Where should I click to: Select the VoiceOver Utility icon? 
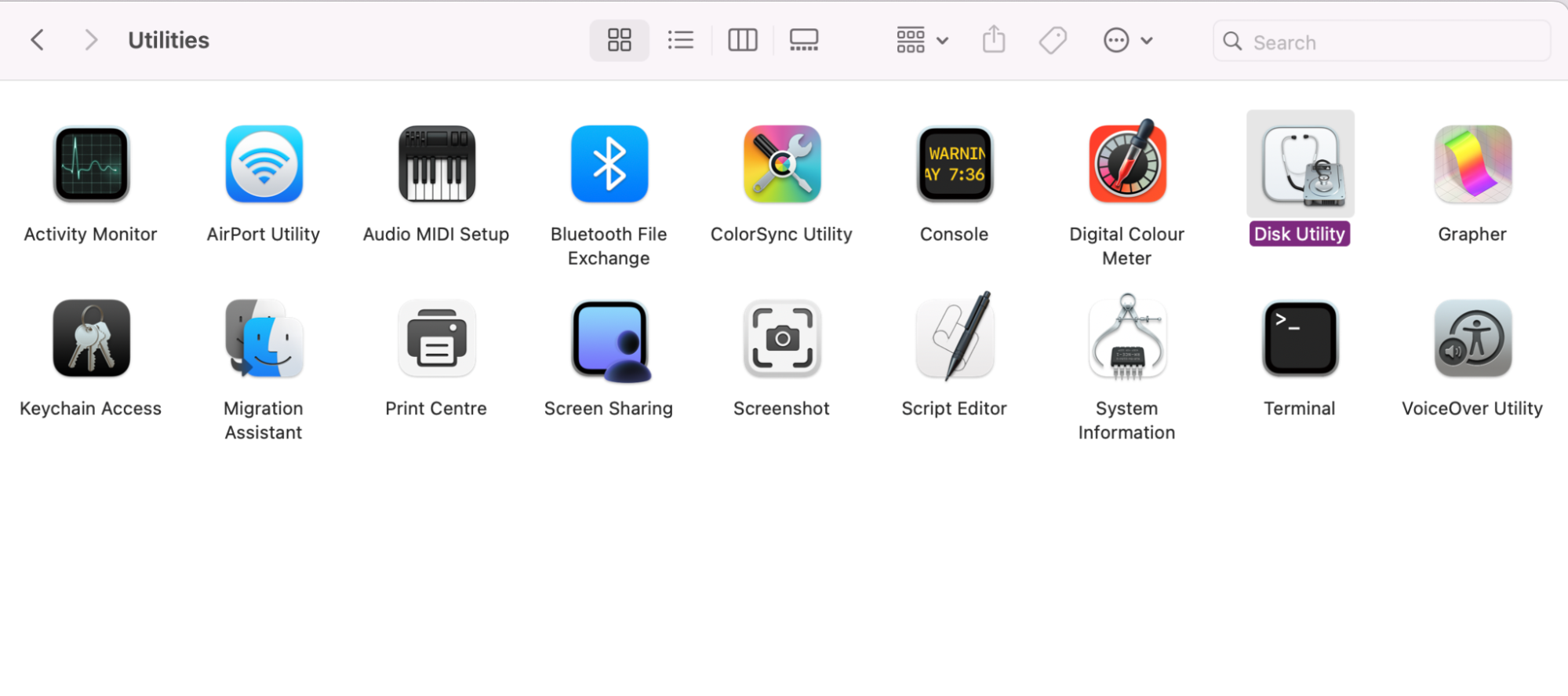coord(1473,338)
